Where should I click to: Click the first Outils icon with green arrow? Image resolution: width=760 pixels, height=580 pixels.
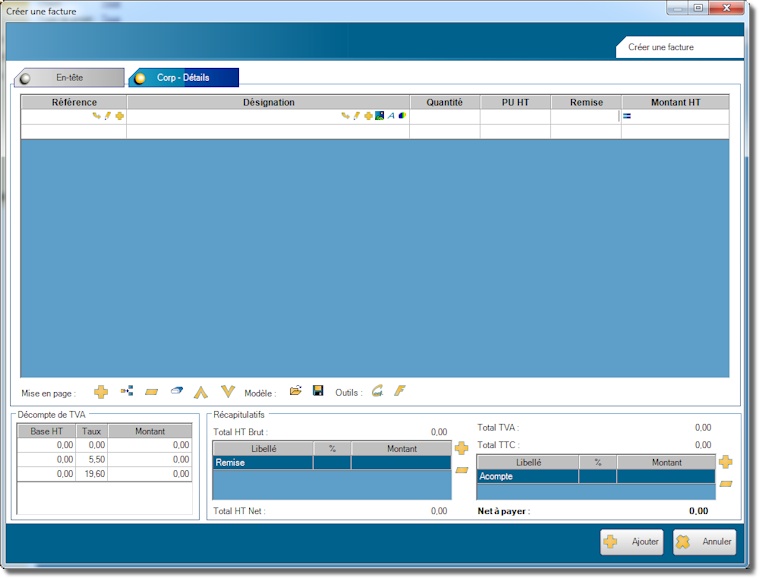tap(377, 392)
